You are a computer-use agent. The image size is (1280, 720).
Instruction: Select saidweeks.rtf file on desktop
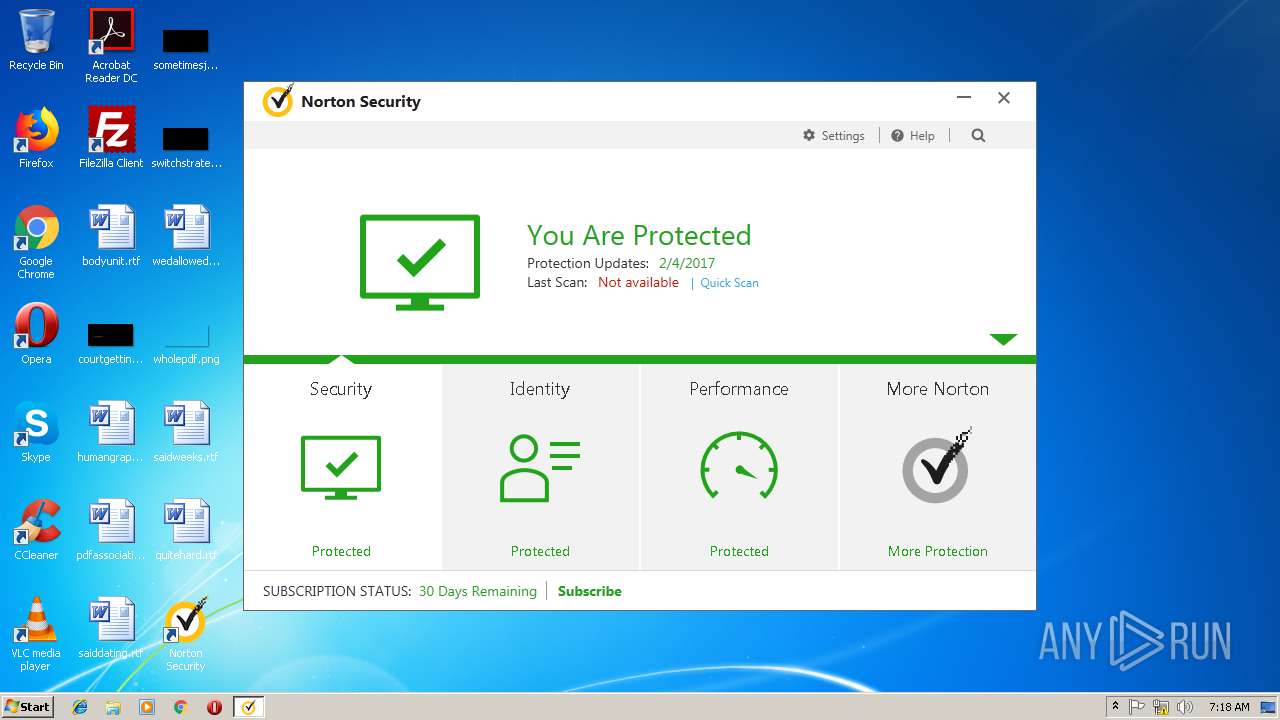pyautogui.click(x=186, y=432)
